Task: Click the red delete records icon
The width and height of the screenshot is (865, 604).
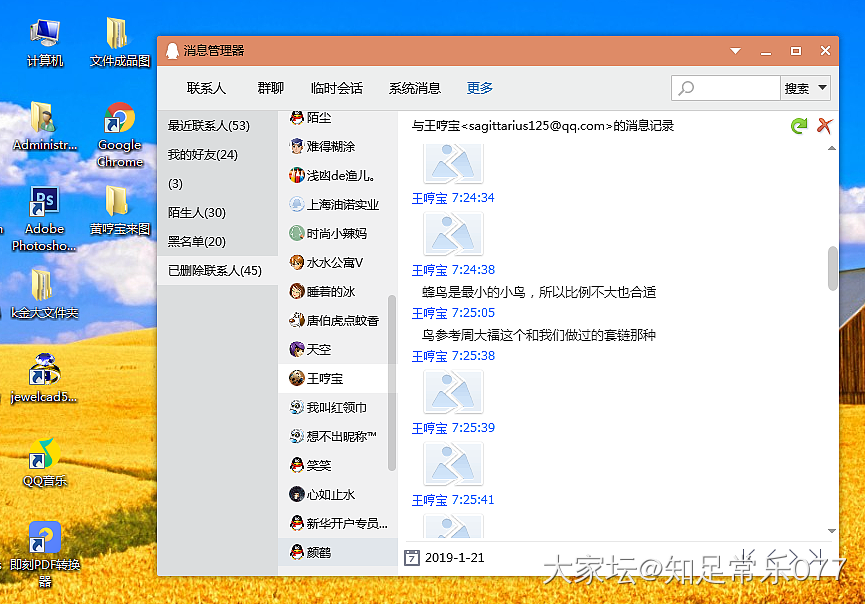Action: point(824,126)
